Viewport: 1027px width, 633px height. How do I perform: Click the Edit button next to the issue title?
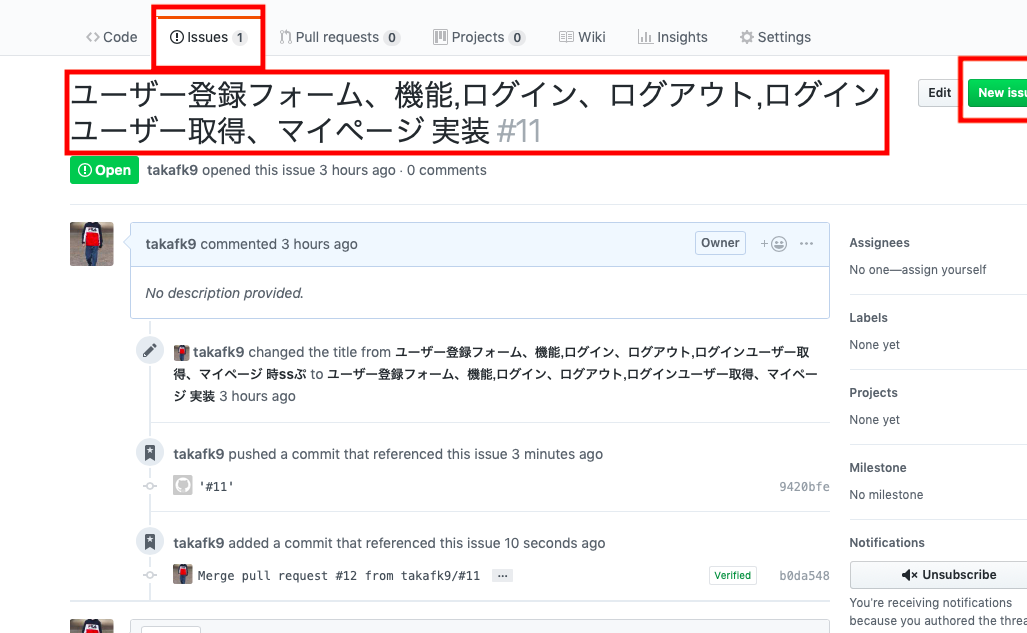tap(938, 92)
